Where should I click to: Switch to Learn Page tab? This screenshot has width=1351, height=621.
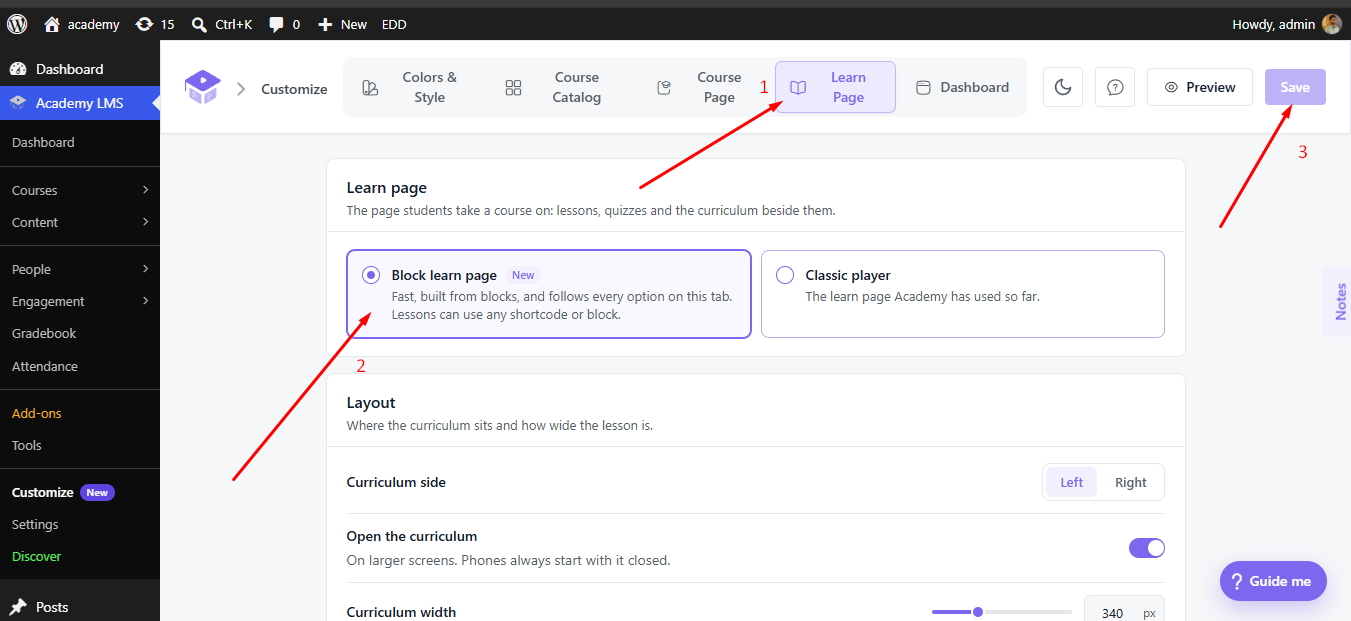tap(835, 87)
